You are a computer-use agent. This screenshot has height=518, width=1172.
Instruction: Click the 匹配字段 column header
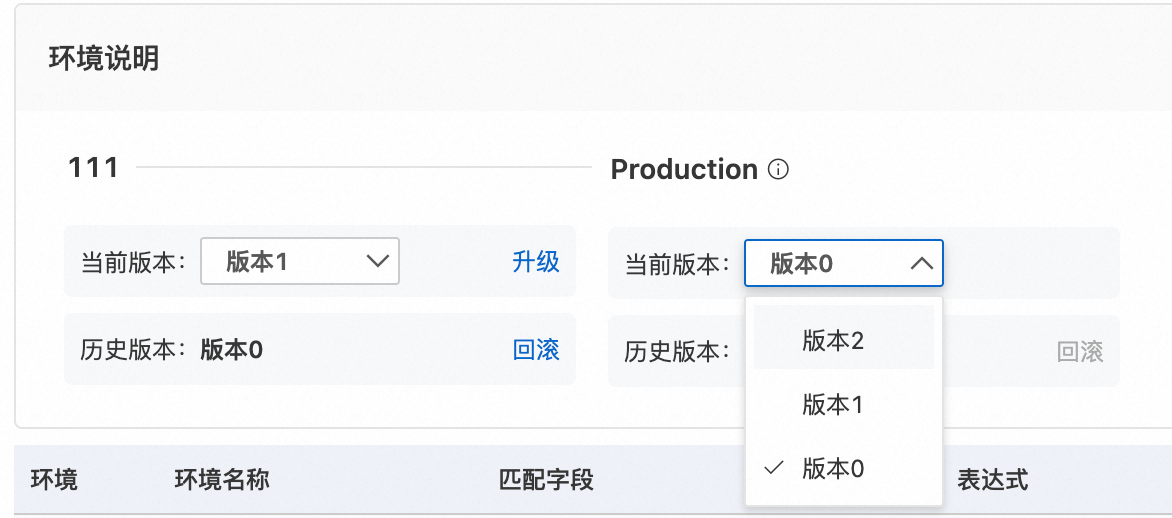click(x=546, y=480)
